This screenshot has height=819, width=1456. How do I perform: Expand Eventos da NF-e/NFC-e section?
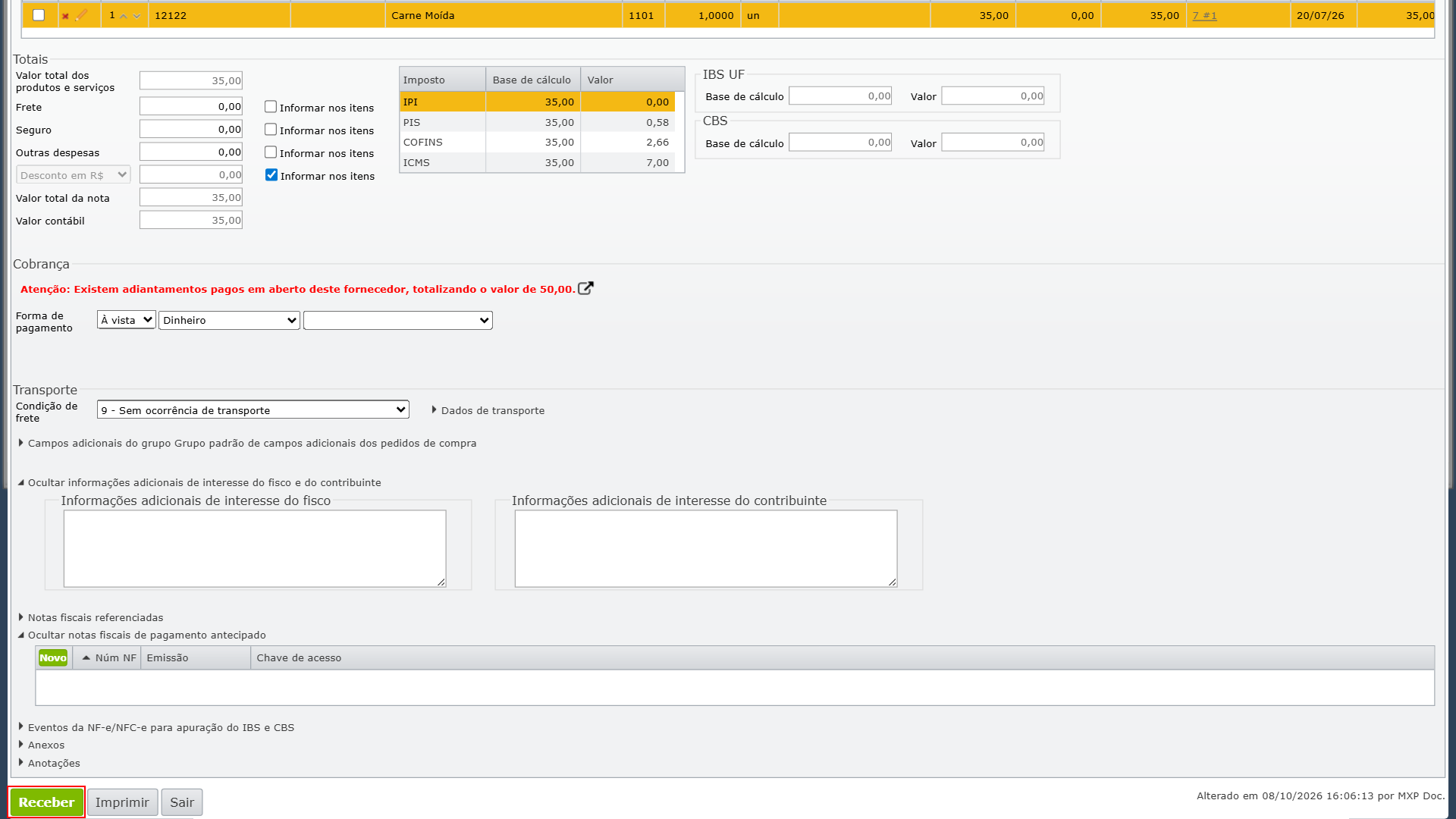156,727
